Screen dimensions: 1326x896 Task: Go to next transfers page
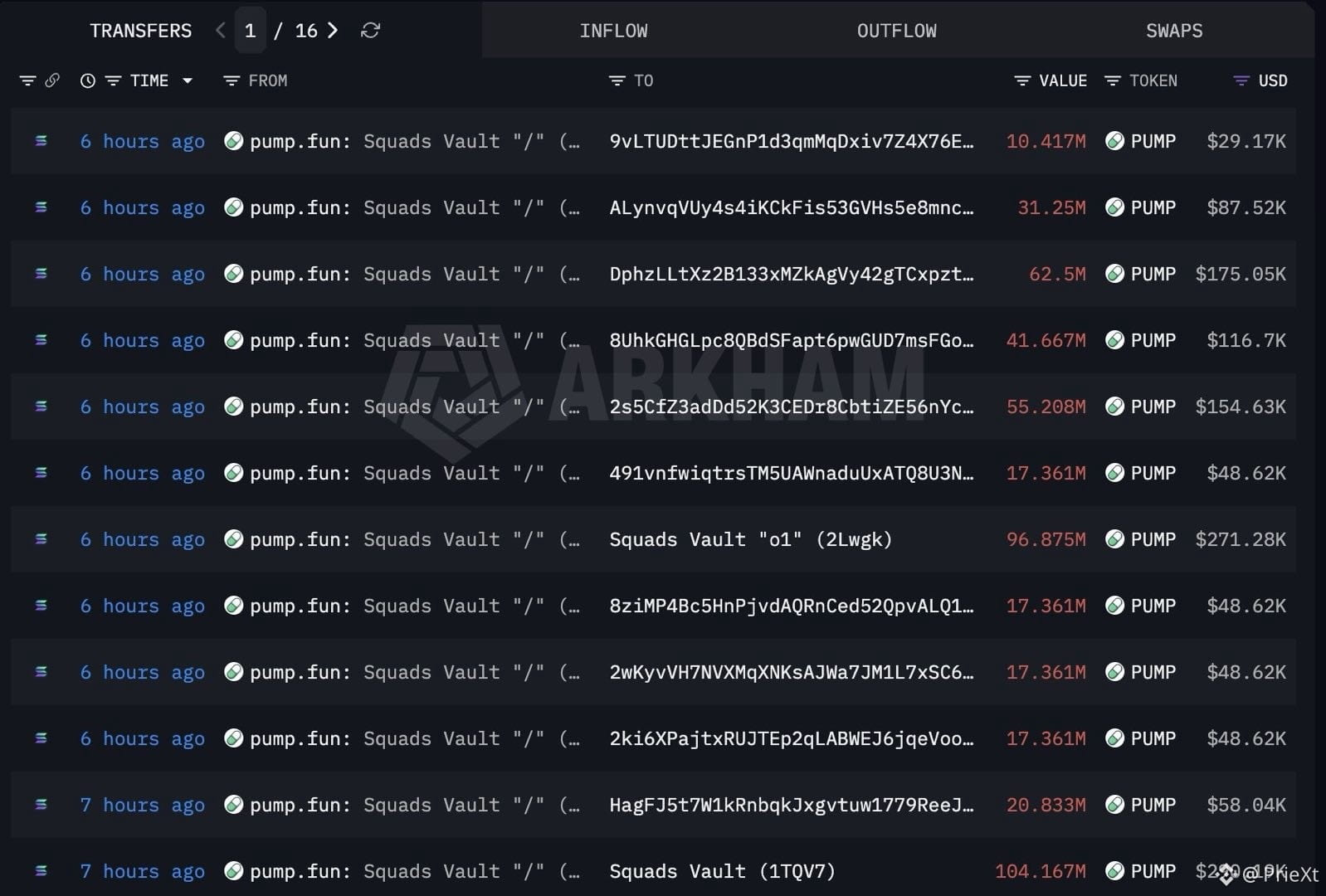[333, 31]
